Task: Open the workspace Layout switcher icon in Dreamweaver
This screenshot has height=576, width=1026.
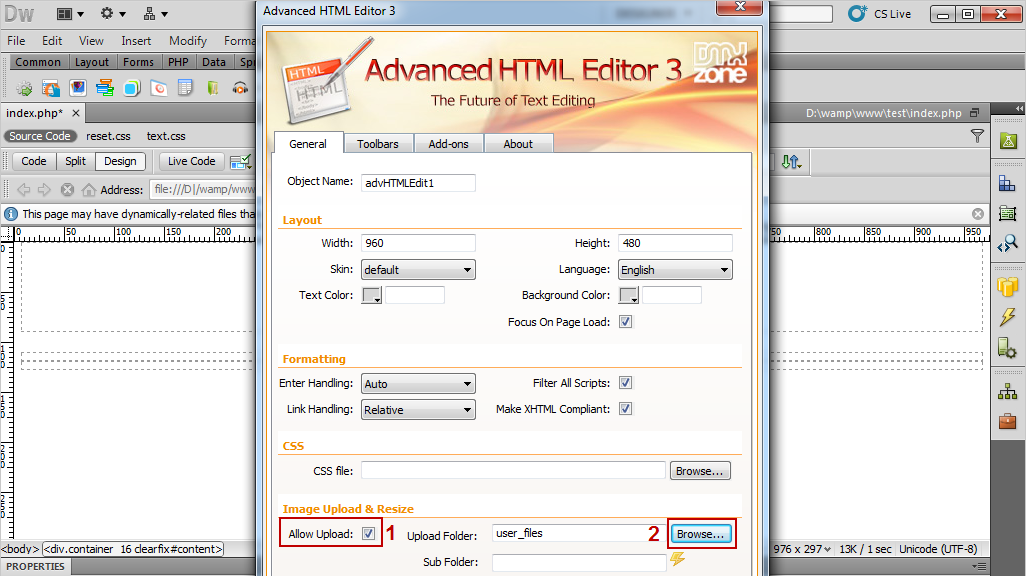Action: 70,14
